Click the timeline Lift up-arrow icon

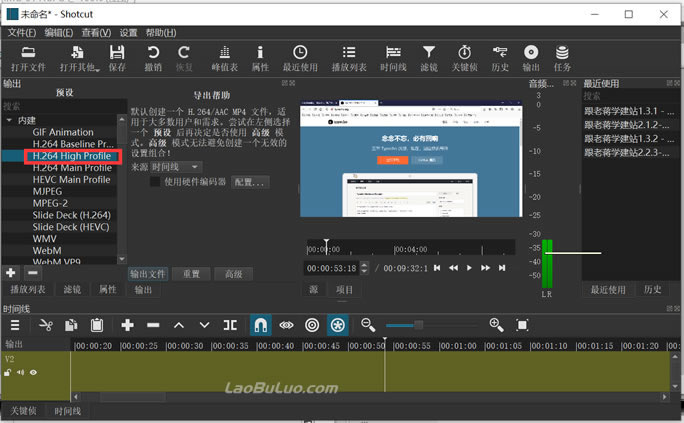[179, 325]
